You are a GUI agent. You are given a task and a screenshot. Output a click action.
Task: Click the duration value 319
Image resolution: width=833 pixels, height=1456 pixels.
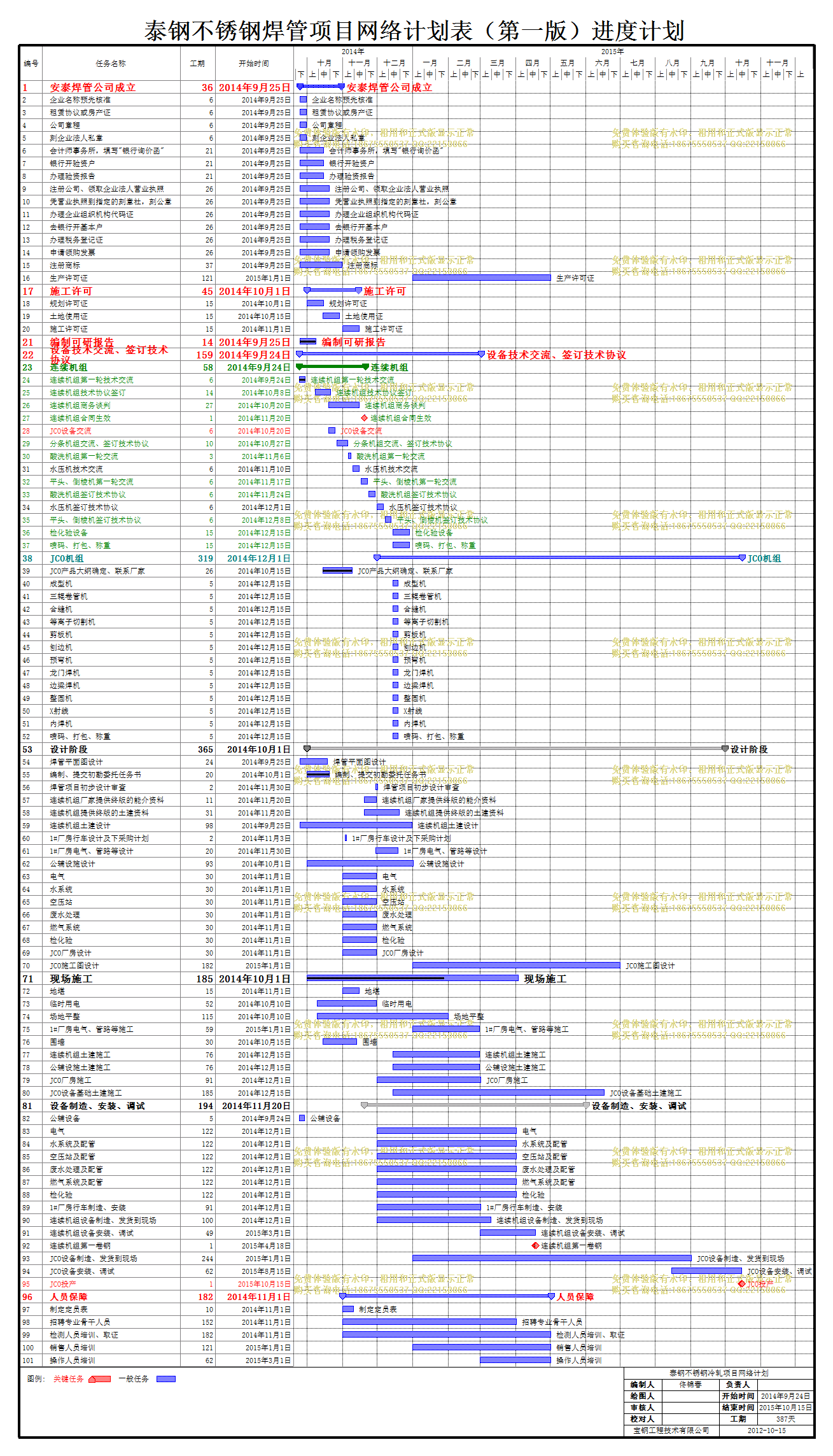206,558
